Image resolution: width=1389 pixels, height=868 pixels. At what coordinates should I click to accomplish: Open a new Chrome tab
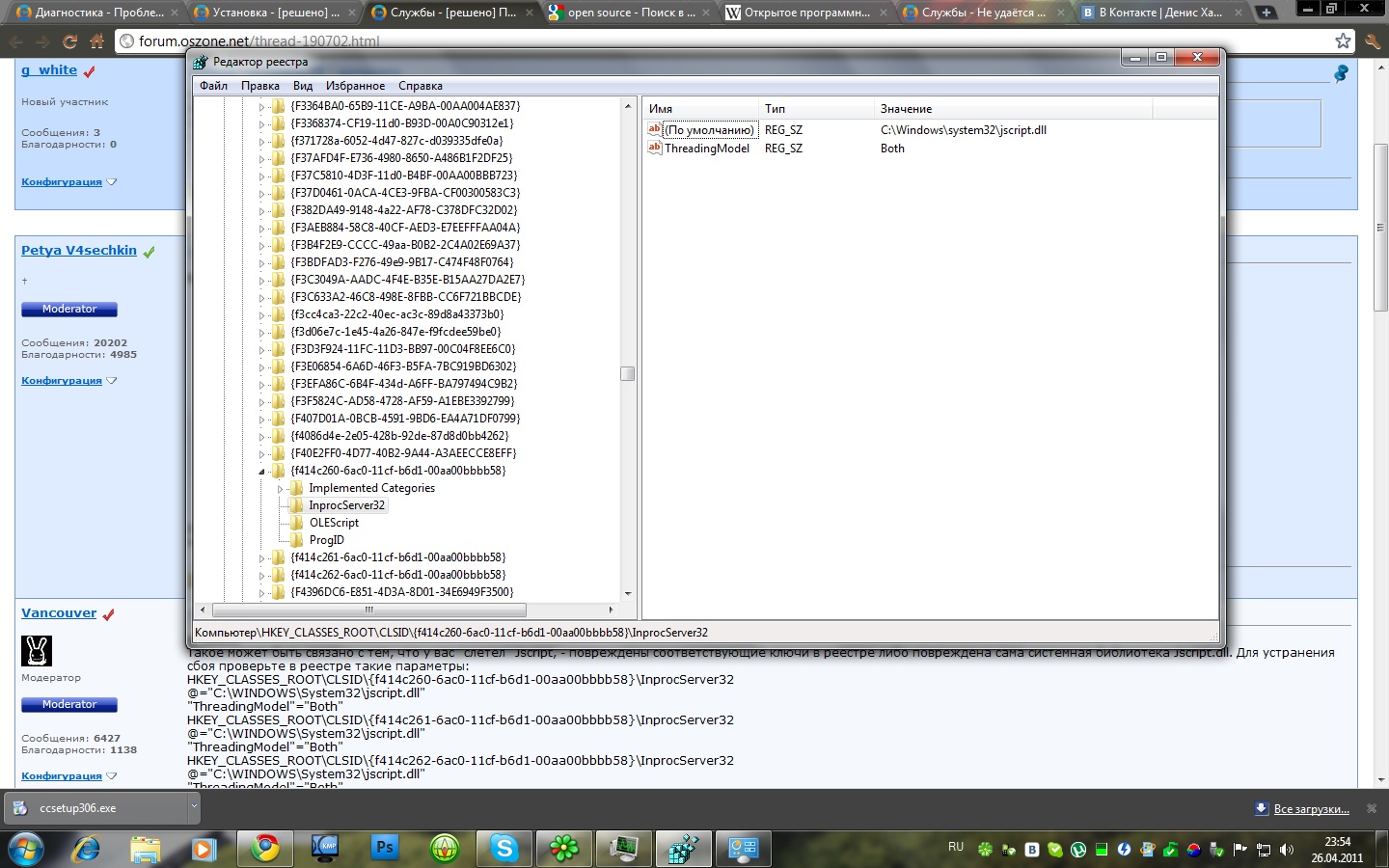[x=1266, y=13]
